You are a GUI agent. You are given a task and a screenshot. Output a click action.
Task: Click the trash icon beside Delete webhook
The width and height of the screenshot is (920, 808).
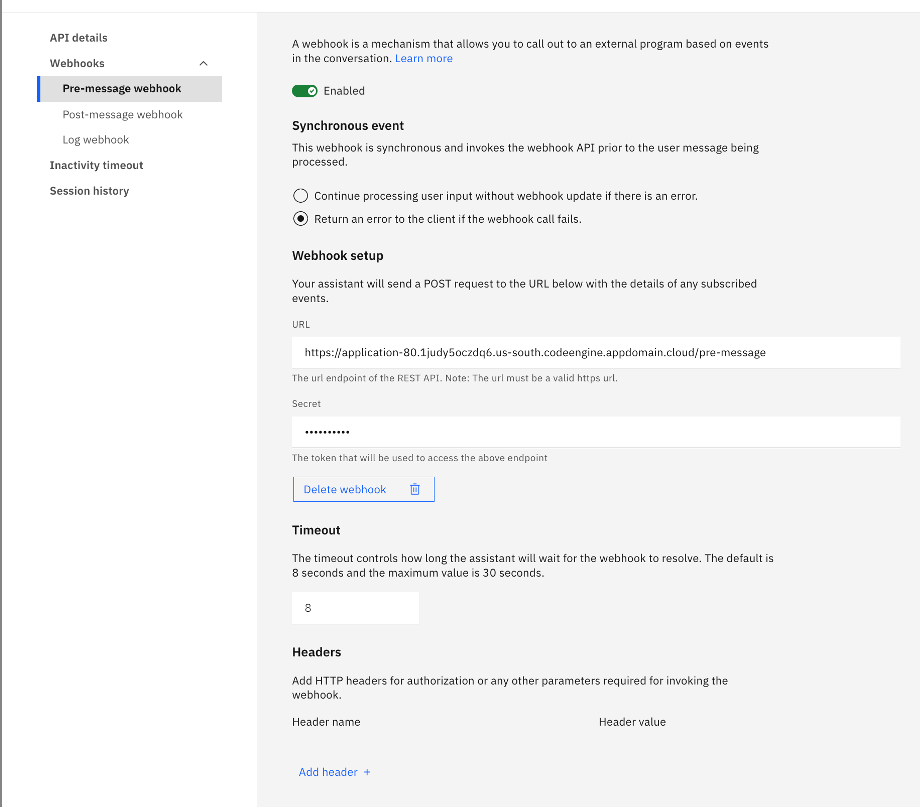(x=415, y=489)
